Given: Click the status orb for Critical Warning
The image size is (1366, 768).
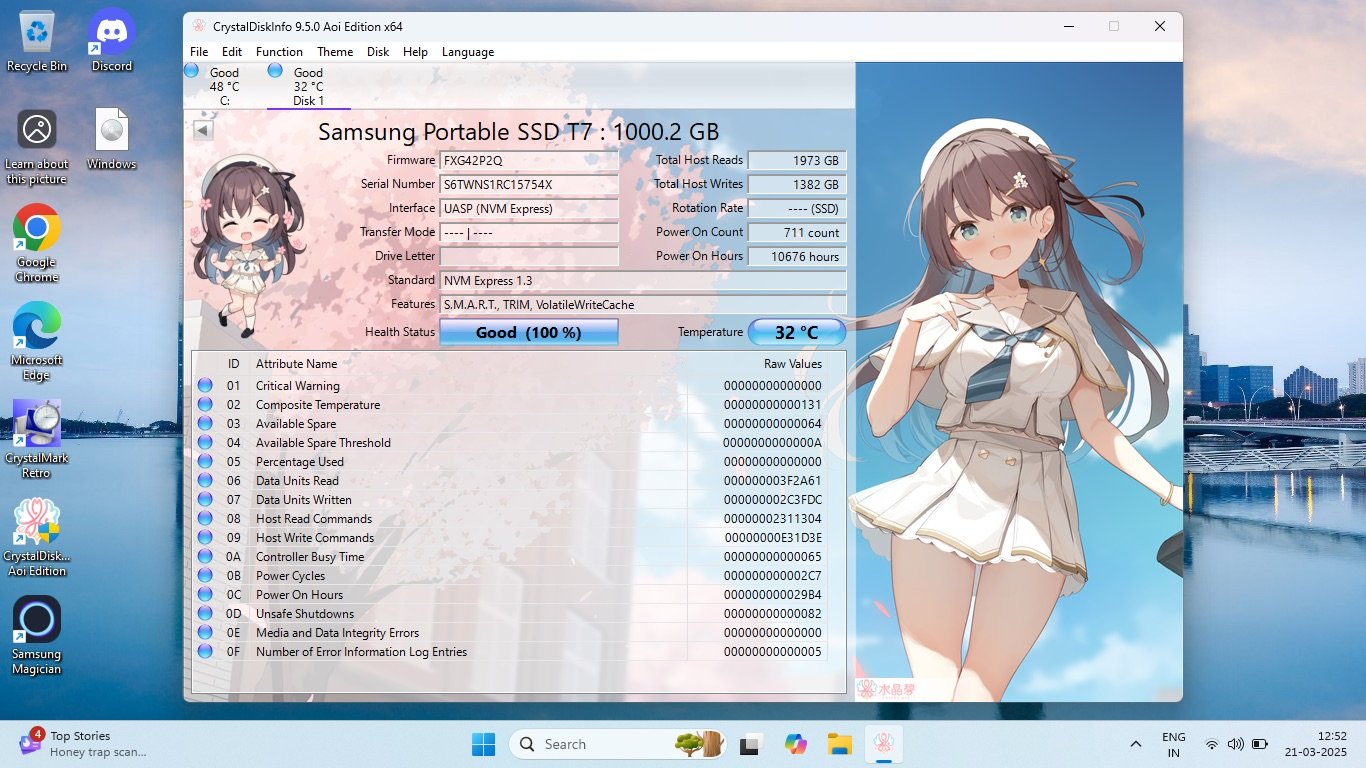Looking at the screenshot, I should pos(205,386).
